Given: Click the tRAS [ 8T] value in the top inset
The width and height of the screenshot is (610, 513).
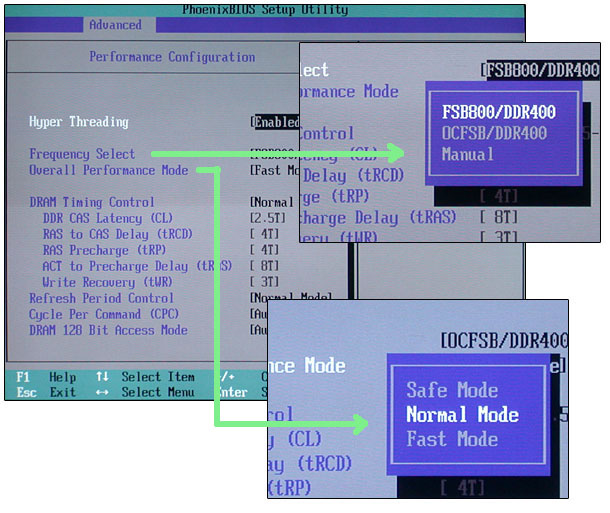Looking at the screenshot, I should pyautogui.click(x=499, y=217).
